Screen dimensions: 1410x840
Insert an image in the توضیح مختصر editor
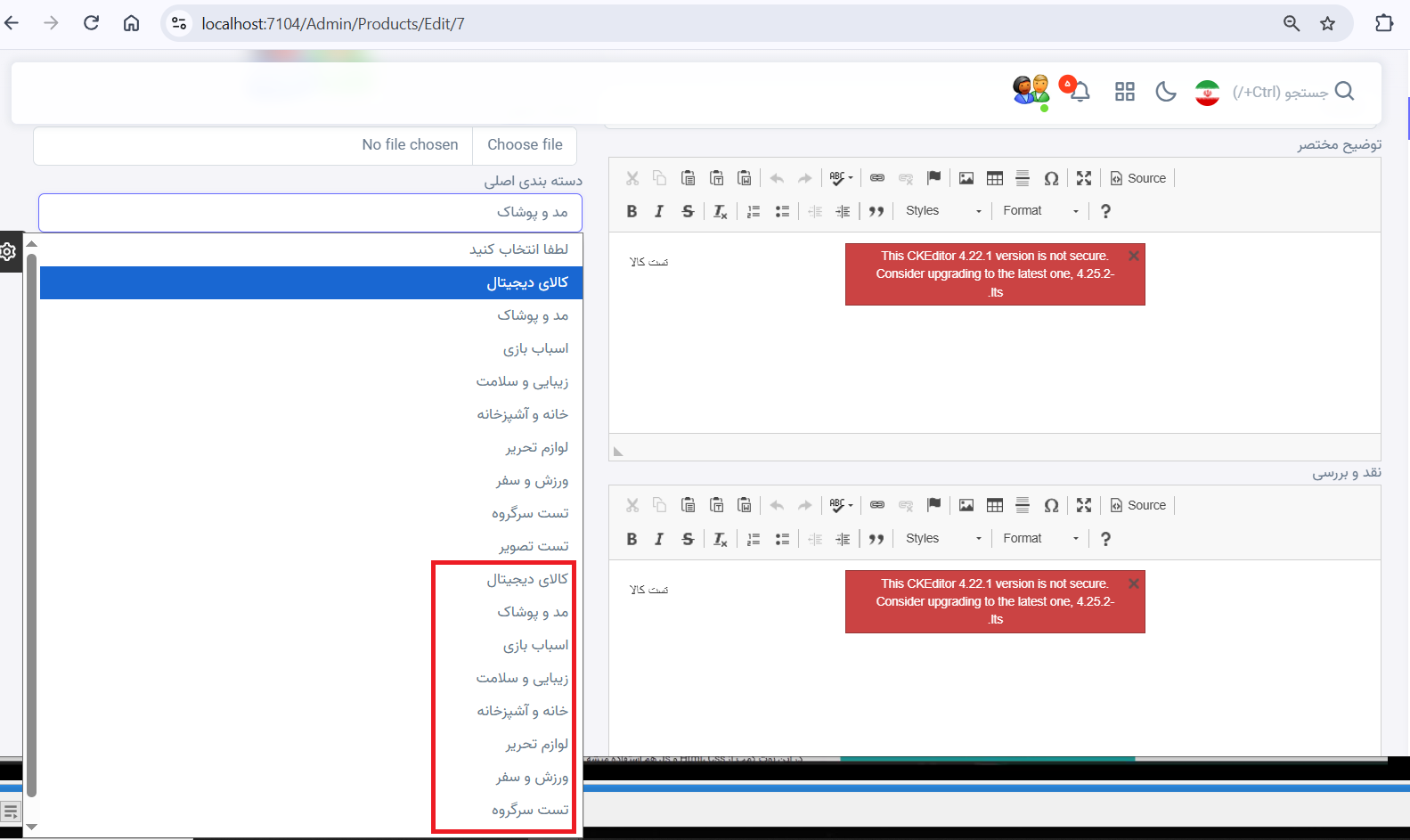[x=966, y=178]
